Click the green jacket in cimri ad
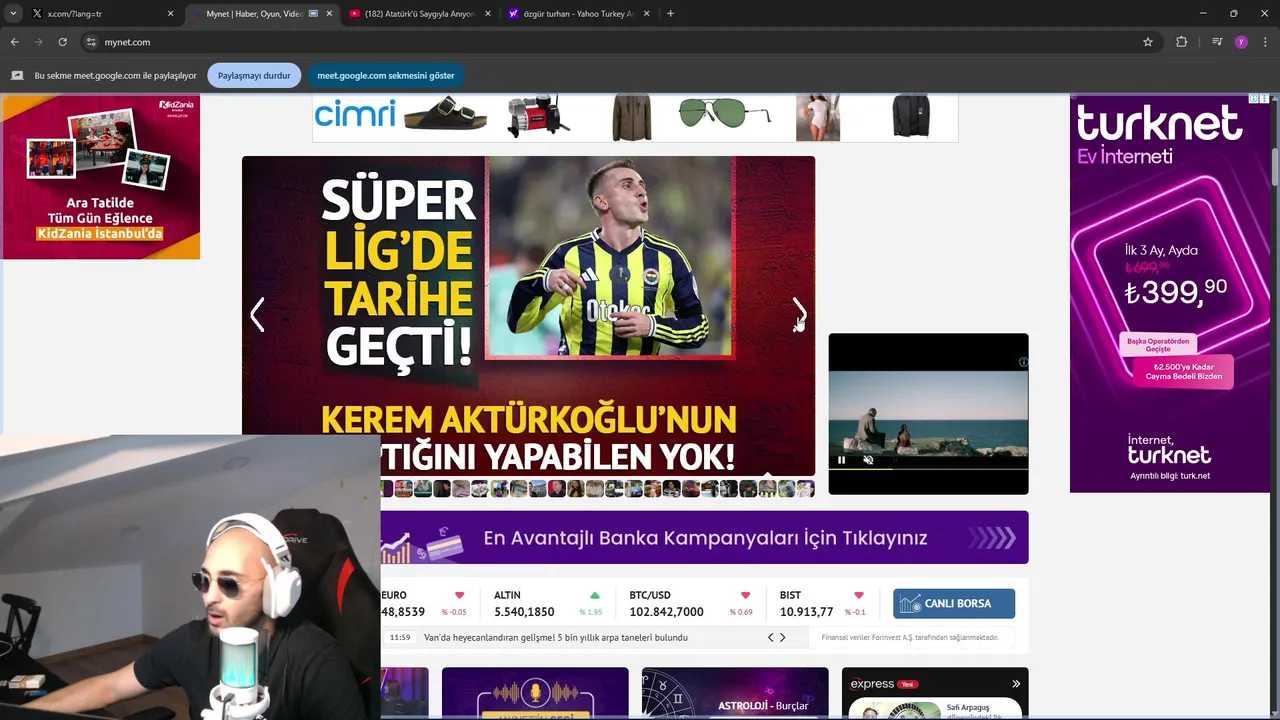Image resolution: width=1280 pixels, height=720 pixels. [632, 117]
